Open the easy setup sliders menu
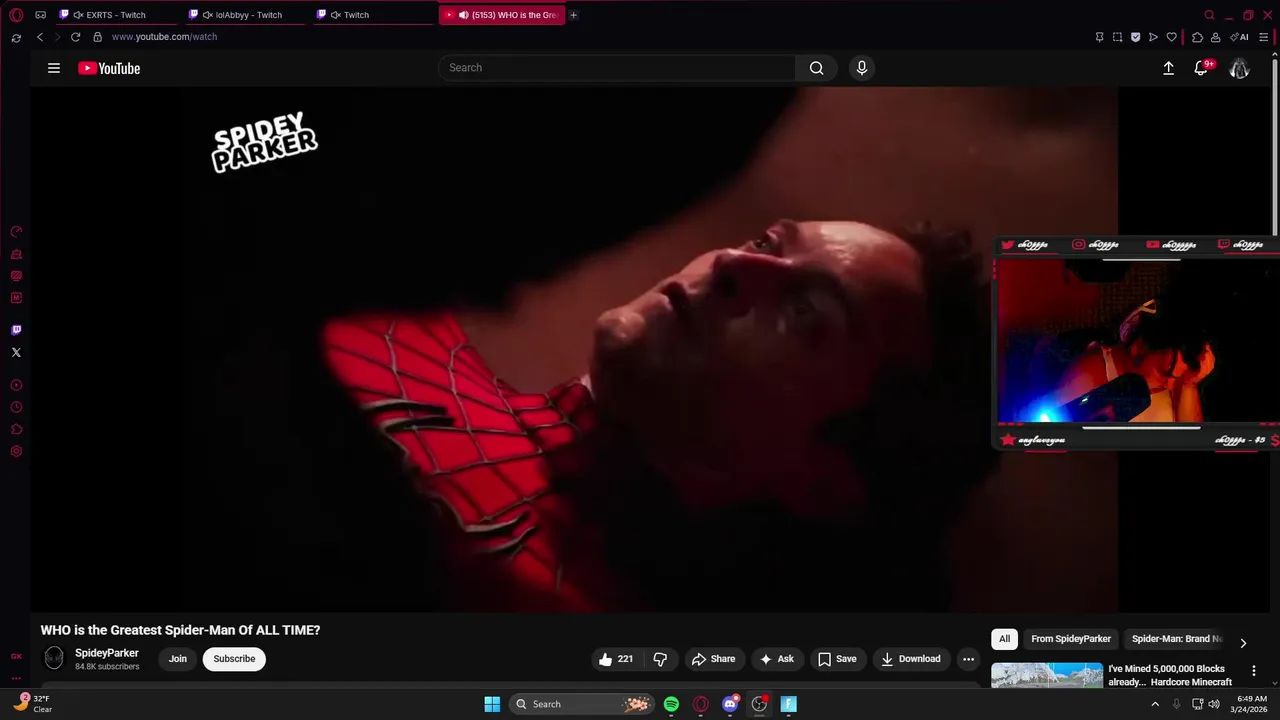This screenshot has height=720, width=1280. 1263,37
